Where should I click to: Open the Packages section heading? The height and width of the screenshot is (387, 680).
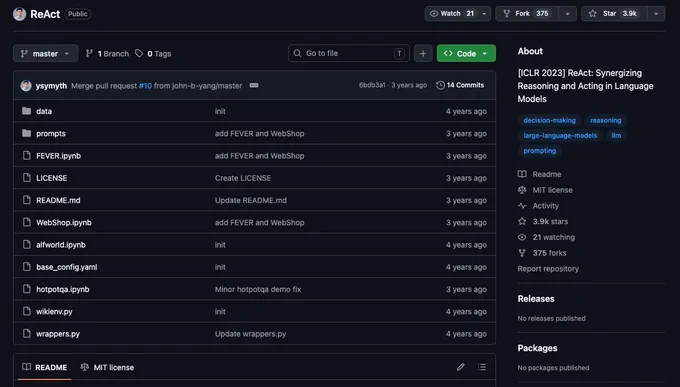pyautogui.click(x=537, y=348)
